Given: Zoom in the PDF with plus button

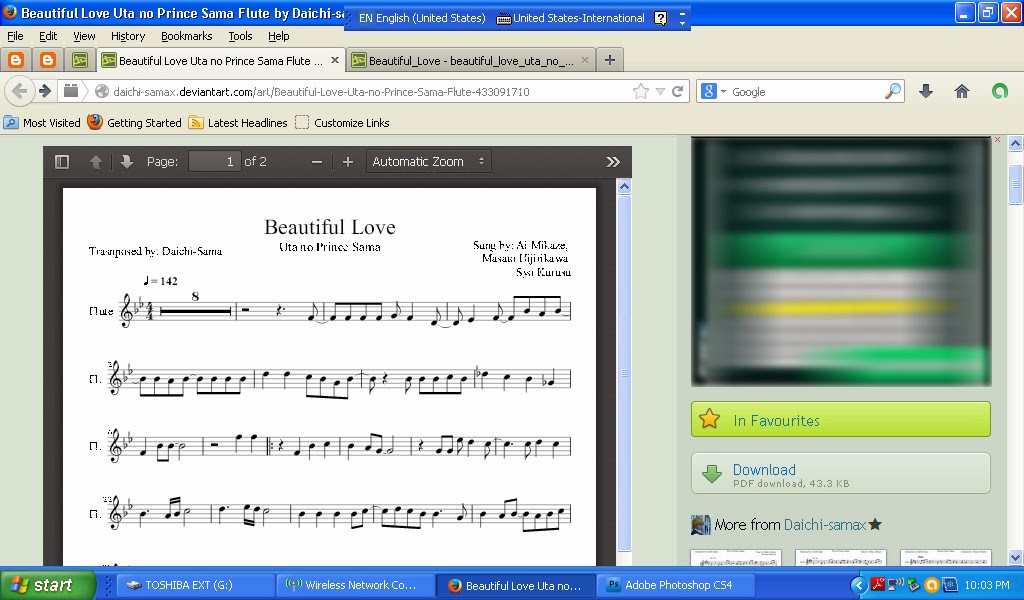Looking at the screenshot, I should pos(347,162).
